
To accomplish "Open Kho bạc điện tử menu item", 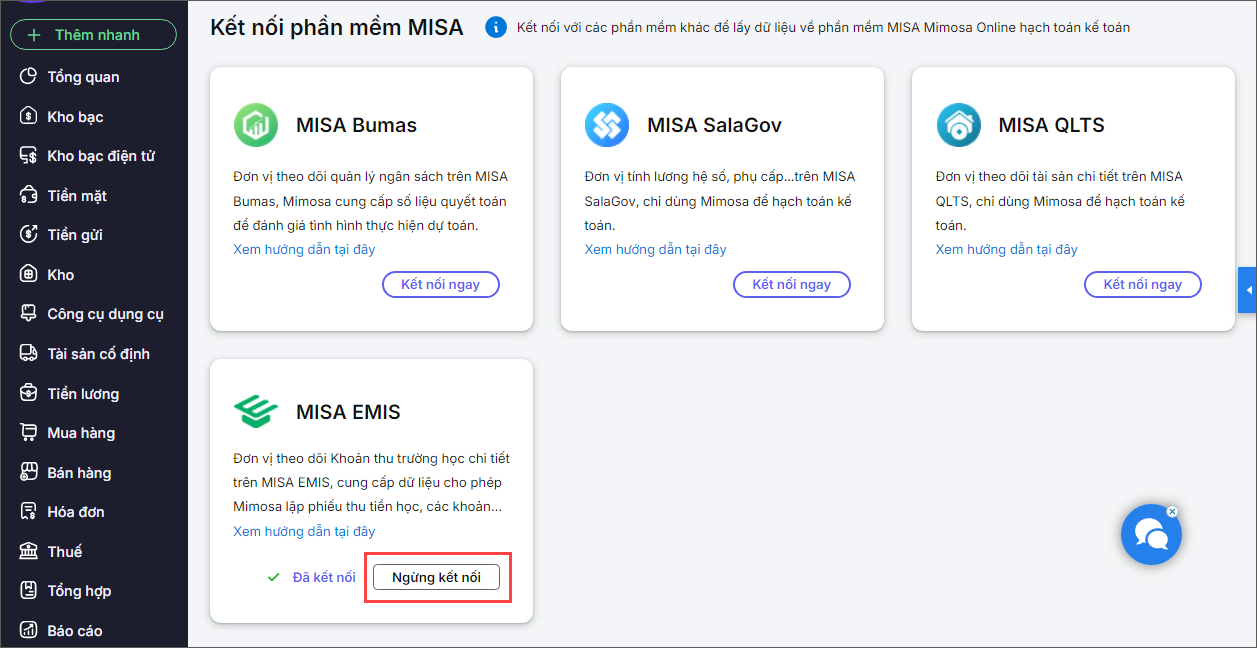I will pyautogui.click(x=100, y=156).
